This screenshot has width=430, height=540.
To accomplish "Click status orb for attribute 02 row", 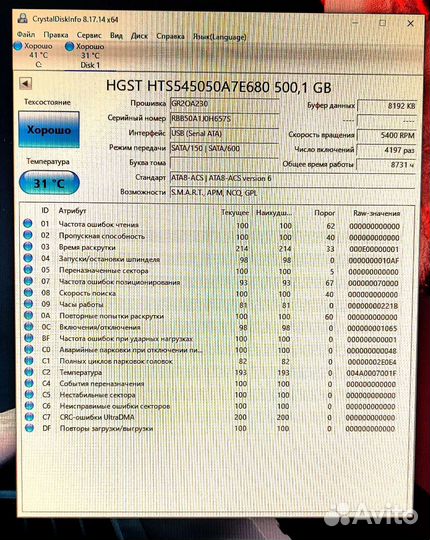I will click(28, 235).
